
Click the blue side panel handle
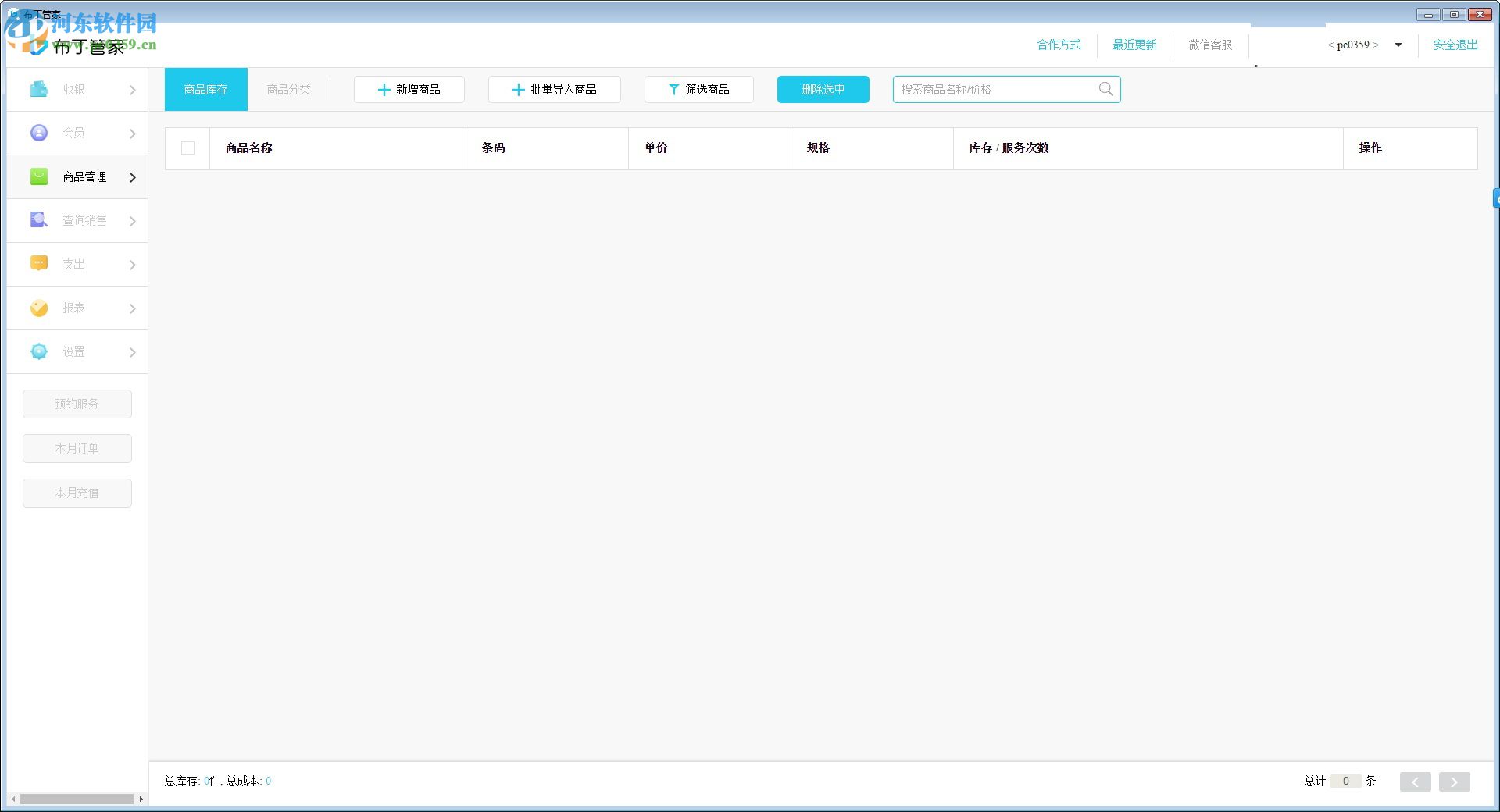(x=1496, y=198)
